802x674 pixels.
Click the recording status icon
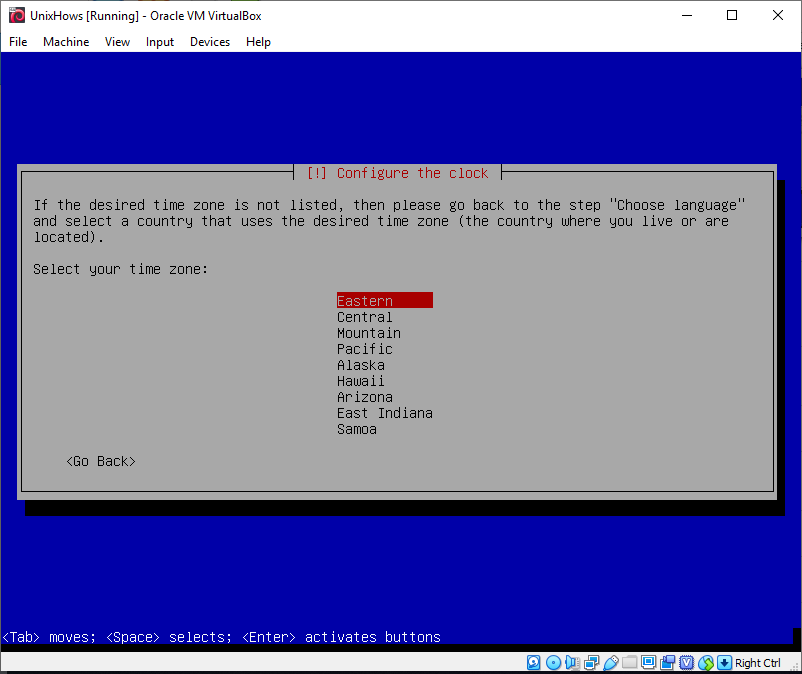click(667, 663)
